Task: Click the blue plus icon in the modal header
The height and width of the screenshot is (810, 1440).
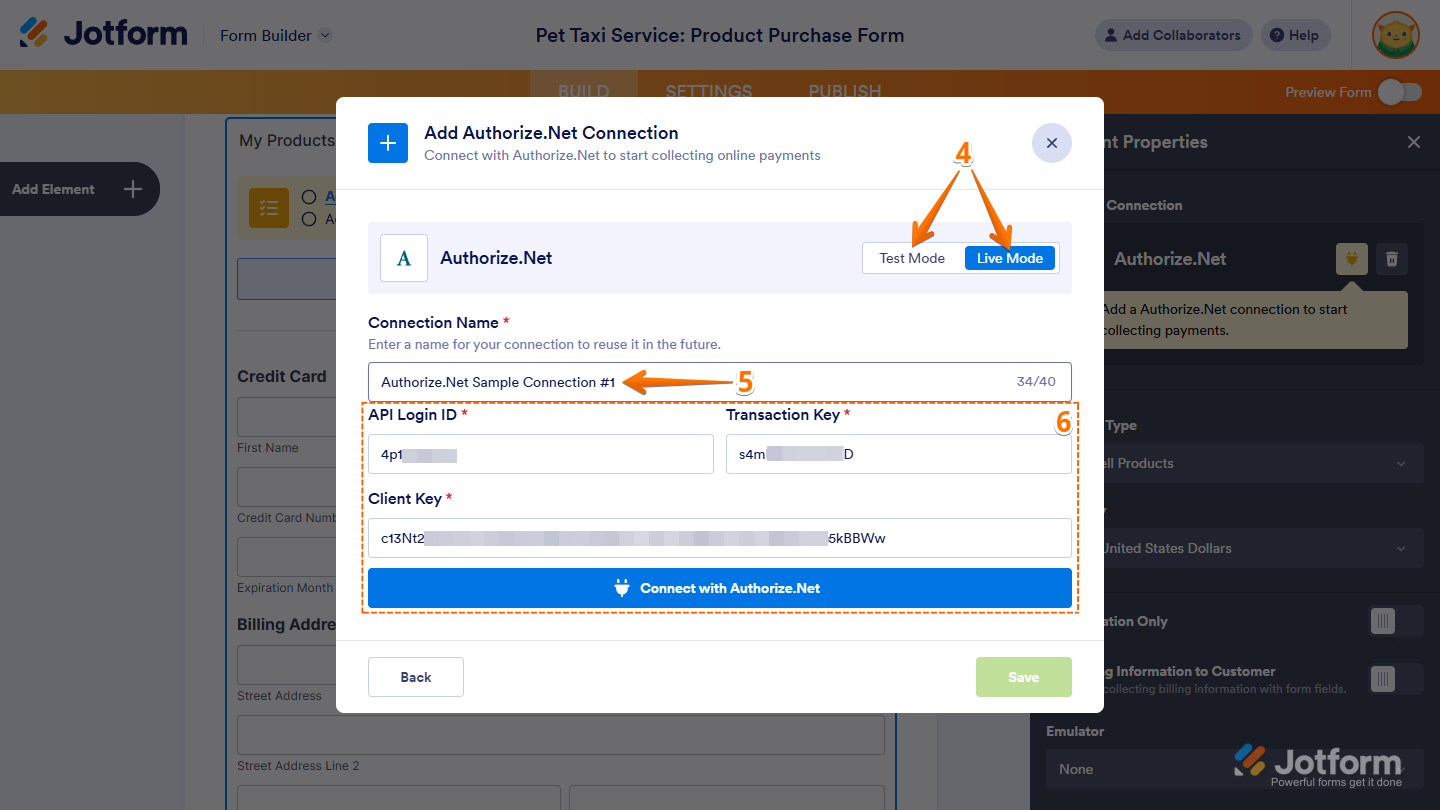Action: [x=387, y=143]
